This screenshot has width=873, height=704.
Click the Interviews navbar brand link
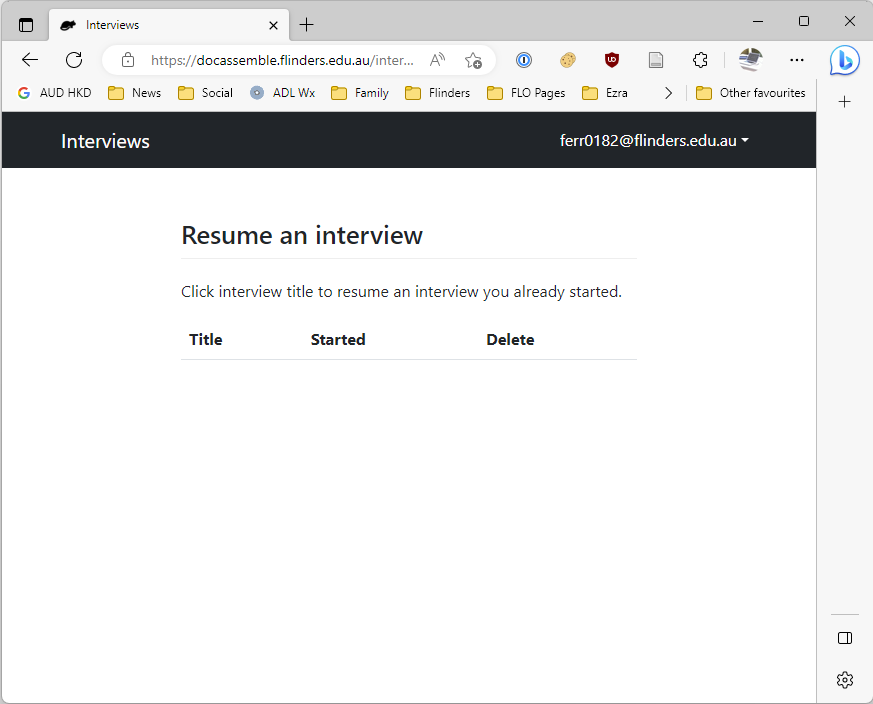105,140
